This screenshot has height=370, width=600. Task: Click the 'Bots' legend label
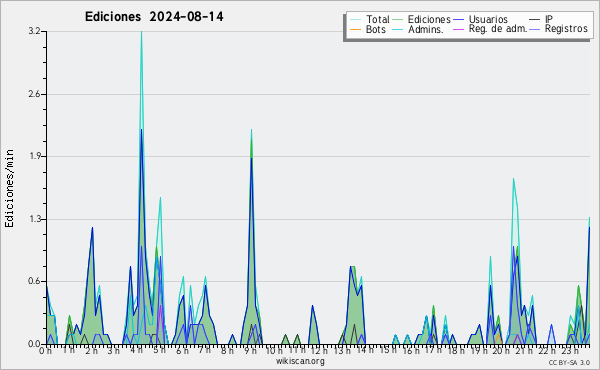coord(375,29)
